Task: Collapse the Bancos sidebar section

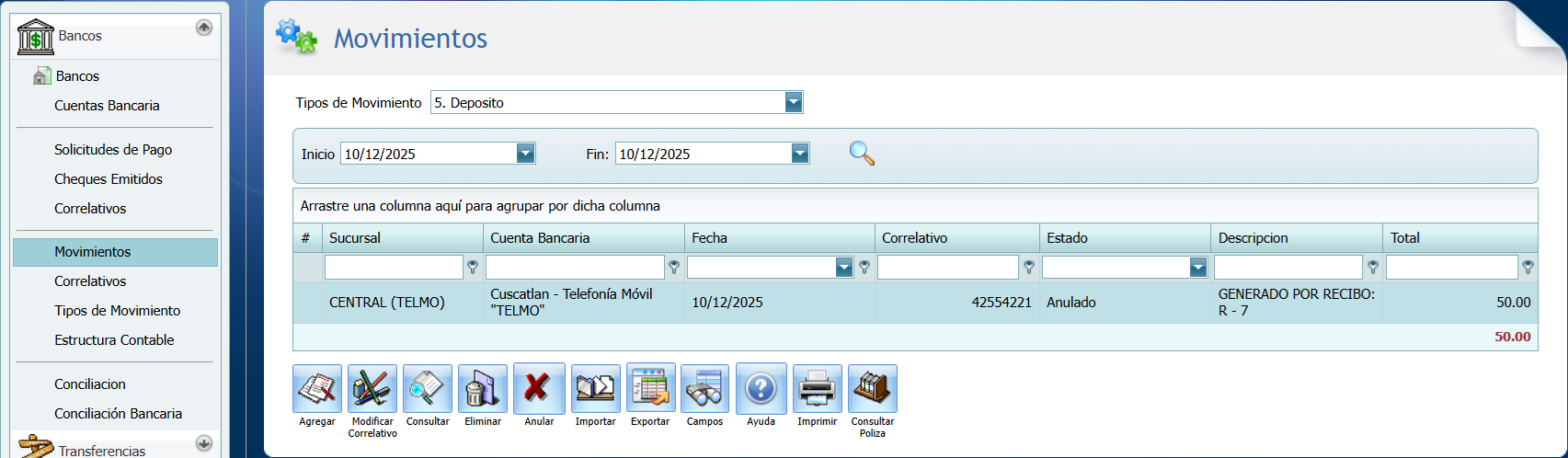Action: [204, 28]
